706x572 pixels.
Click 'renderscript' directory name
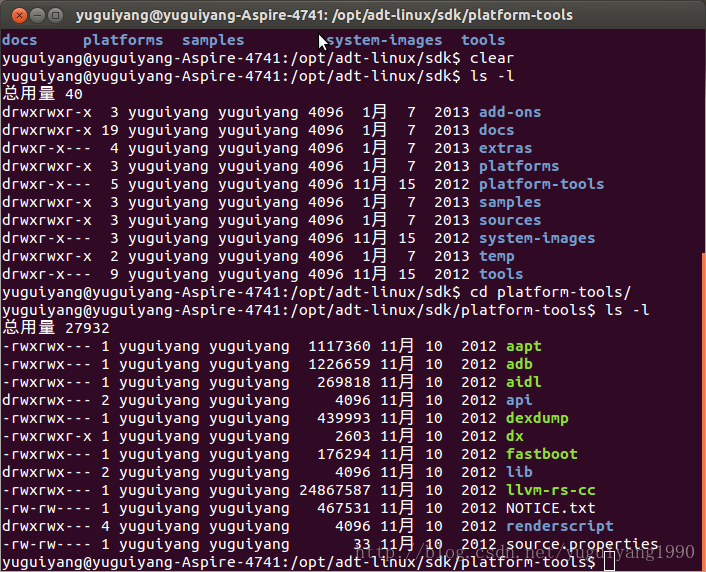point(559,527)
